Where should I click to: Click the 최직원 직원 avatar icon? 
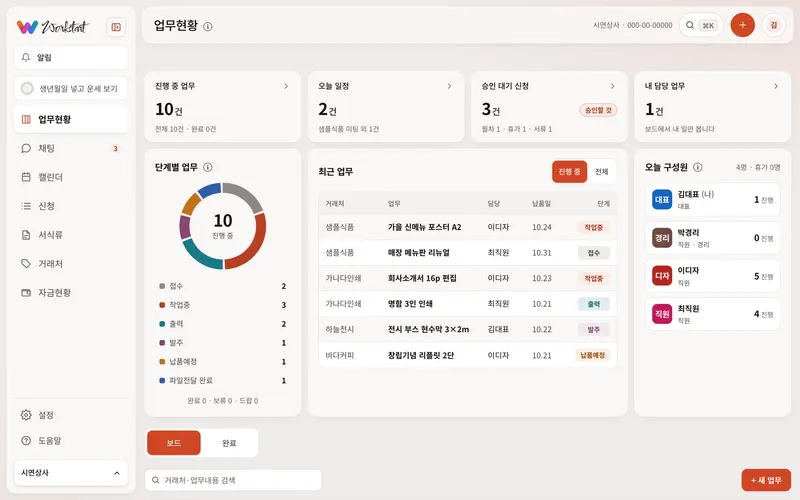pos(662,314)
